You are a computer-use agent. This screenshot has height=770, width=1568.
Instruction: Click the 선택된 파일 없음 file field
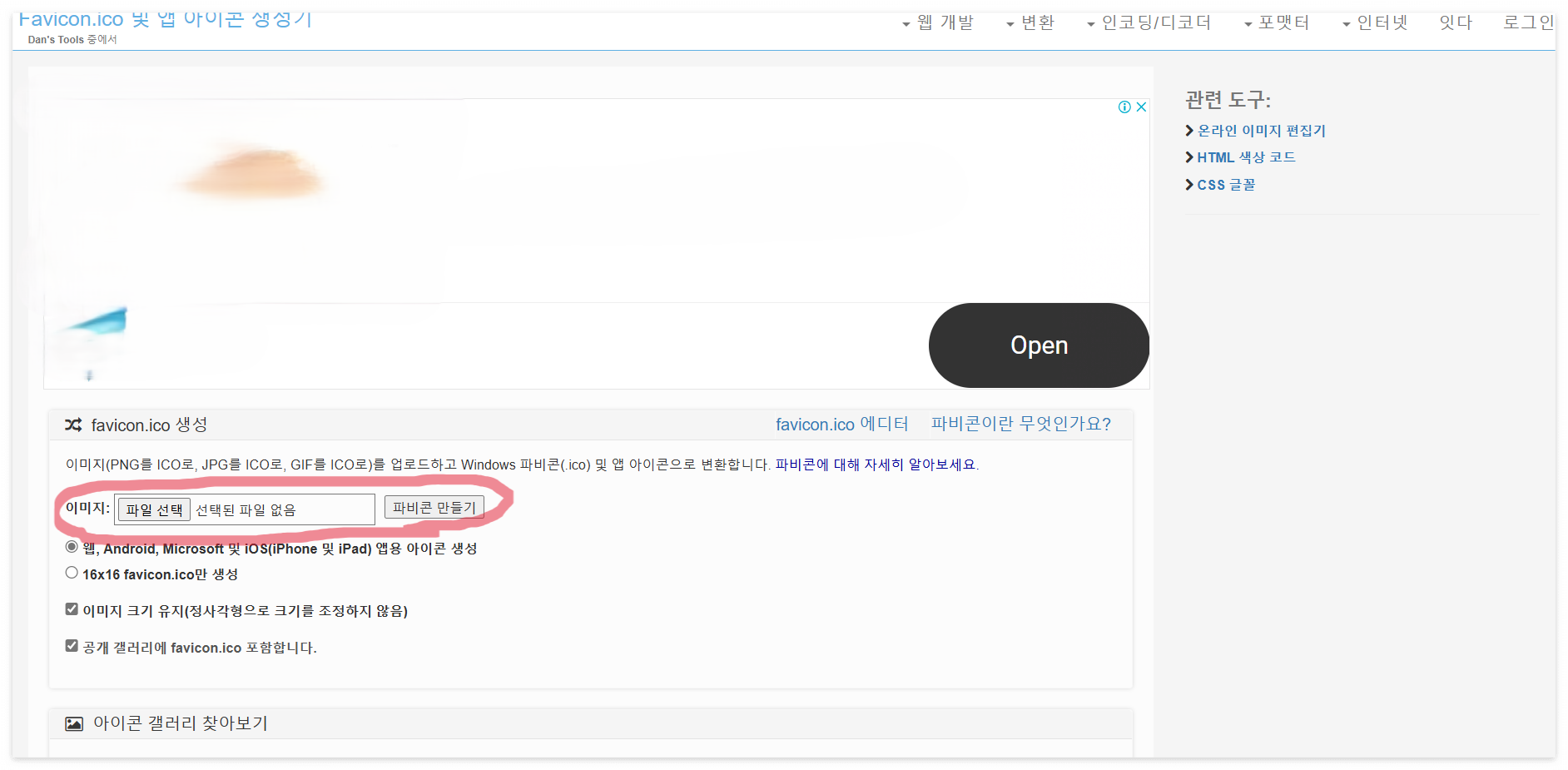click(246, 510)
